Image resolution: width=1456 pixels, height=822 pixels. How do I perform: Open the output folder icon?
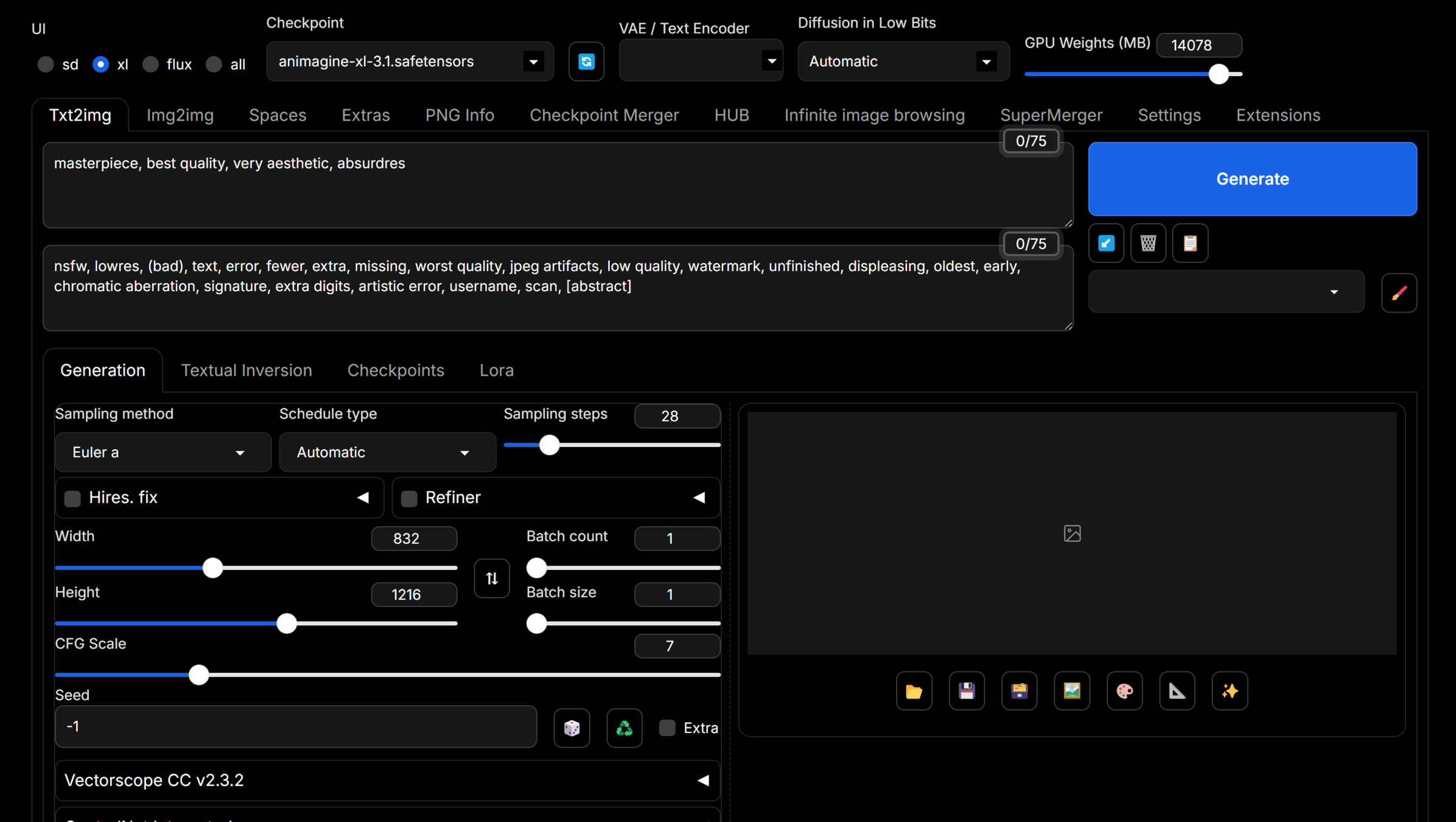click(x=914, y=691)
